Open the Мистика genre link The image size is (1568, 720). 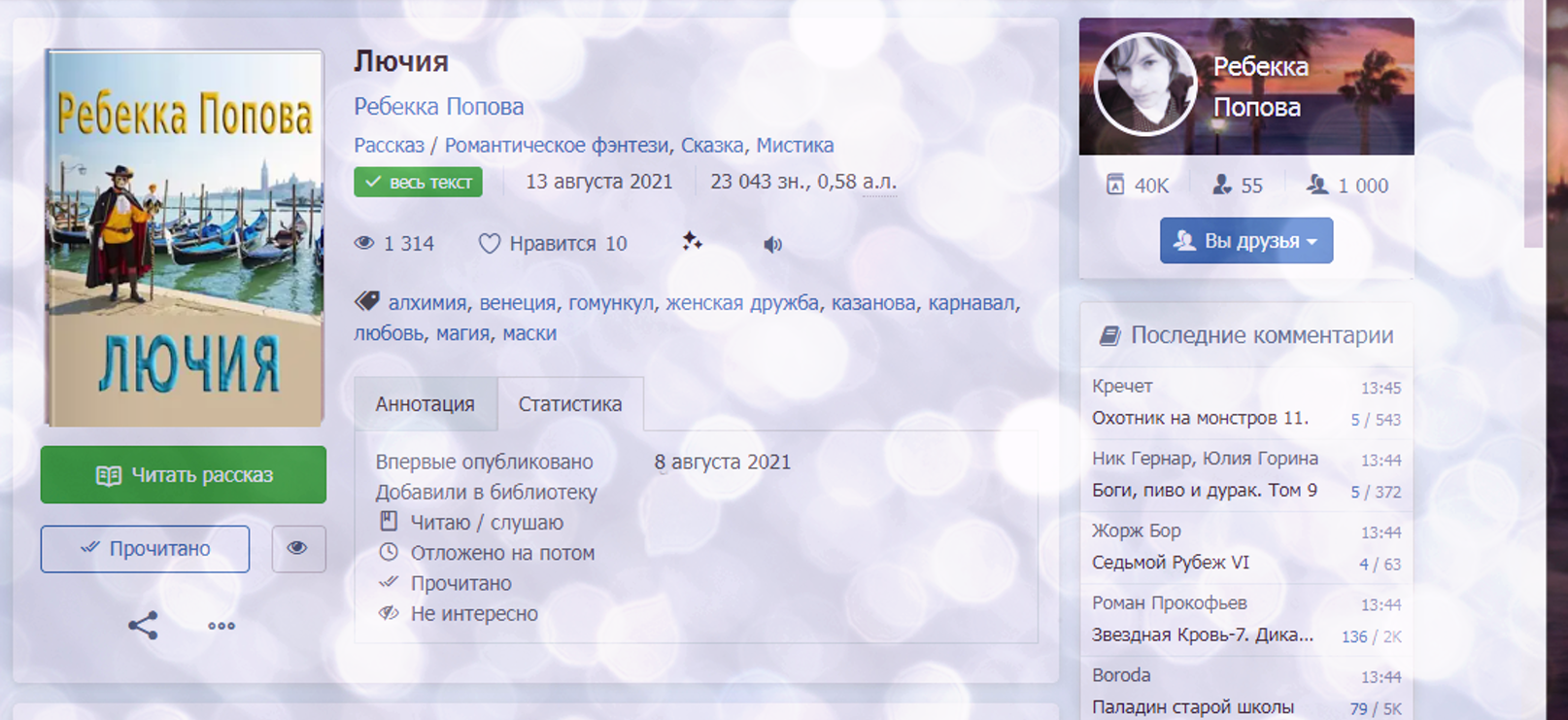pyautogui.click(x=796, y=145)
